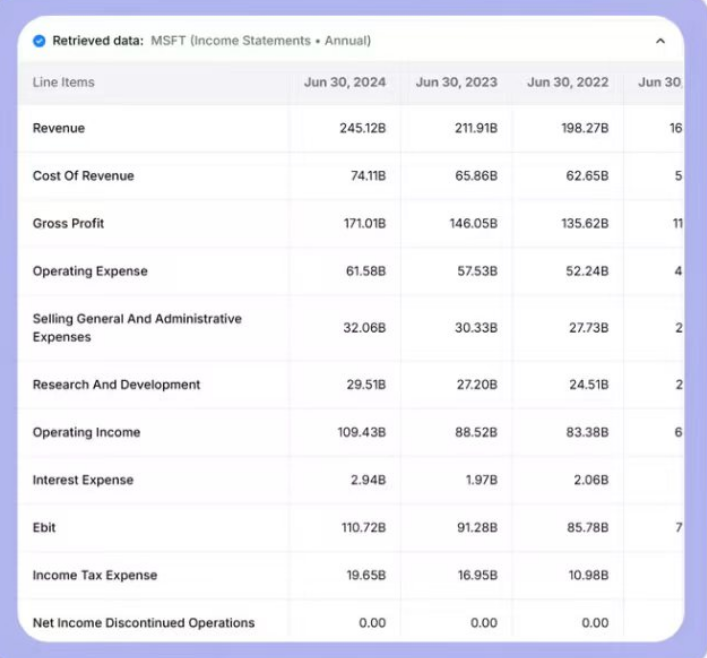Viewport: 707px width, 658px height.
Task: Click Gross Profit value 146.05B
Action: coord(473,223)
